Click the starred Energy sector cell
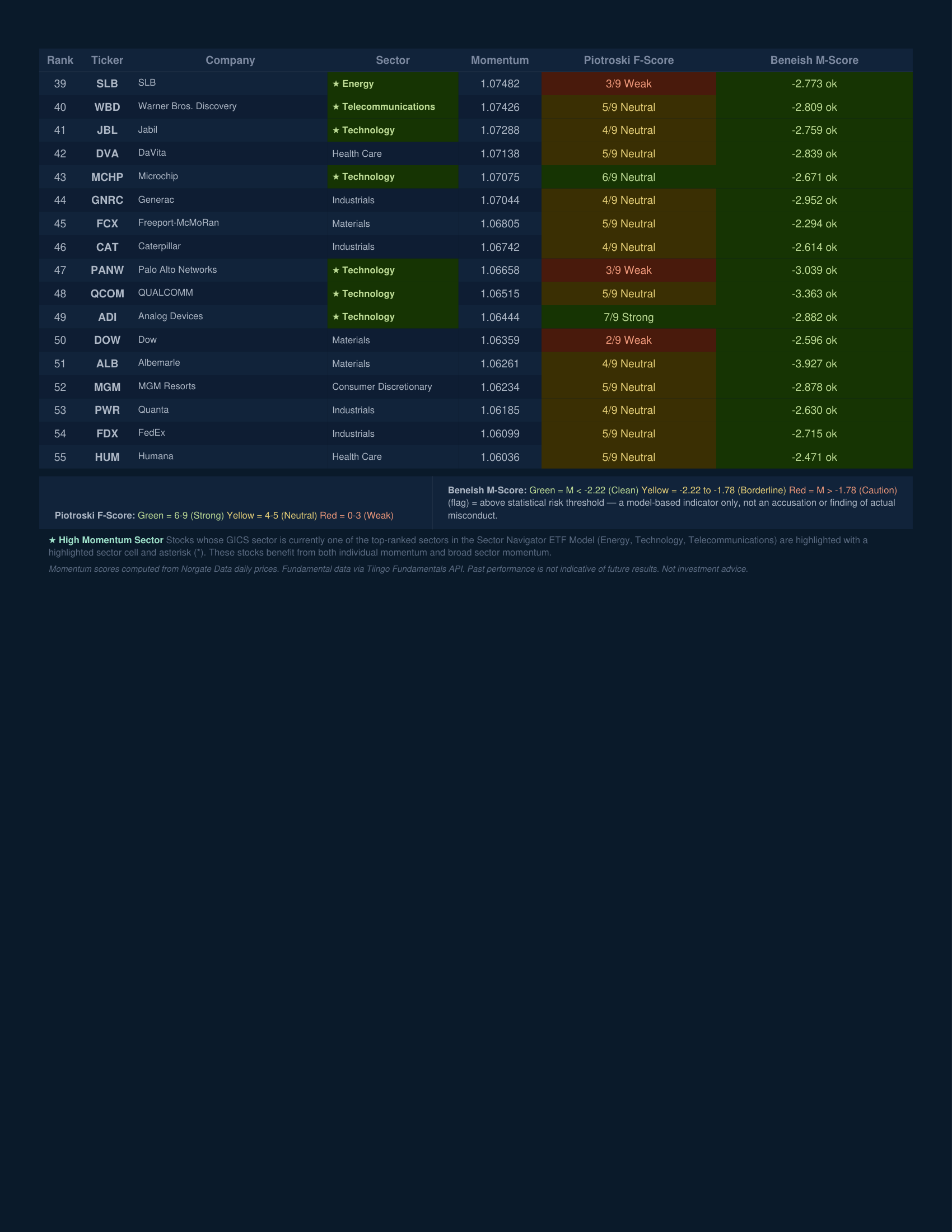 pyautogui.click(x=393, y=83)
